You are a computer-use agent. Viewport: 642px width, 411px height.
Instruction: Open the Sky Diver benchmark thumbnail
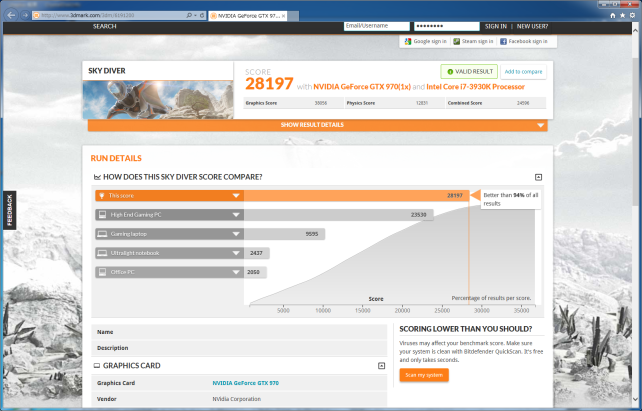(x=158, y=99)
